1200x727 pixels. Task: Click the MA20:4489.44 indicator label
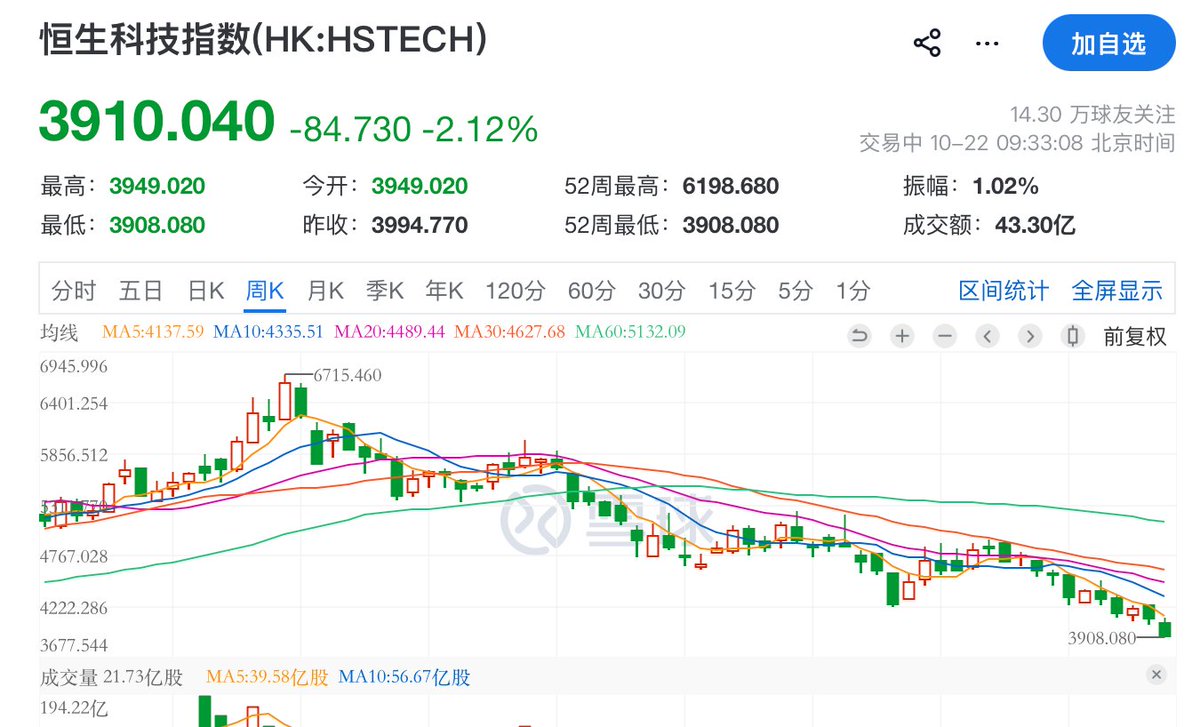[x=389, y=332]
